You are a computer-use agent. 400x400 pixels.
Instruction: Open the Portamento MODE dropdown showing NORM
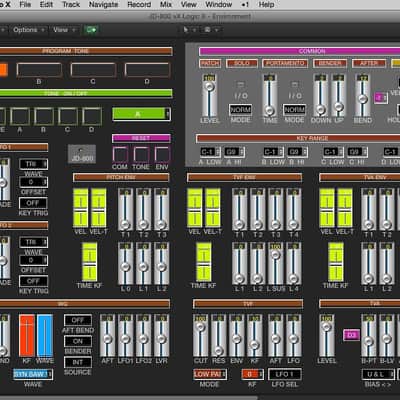point(294,110)
